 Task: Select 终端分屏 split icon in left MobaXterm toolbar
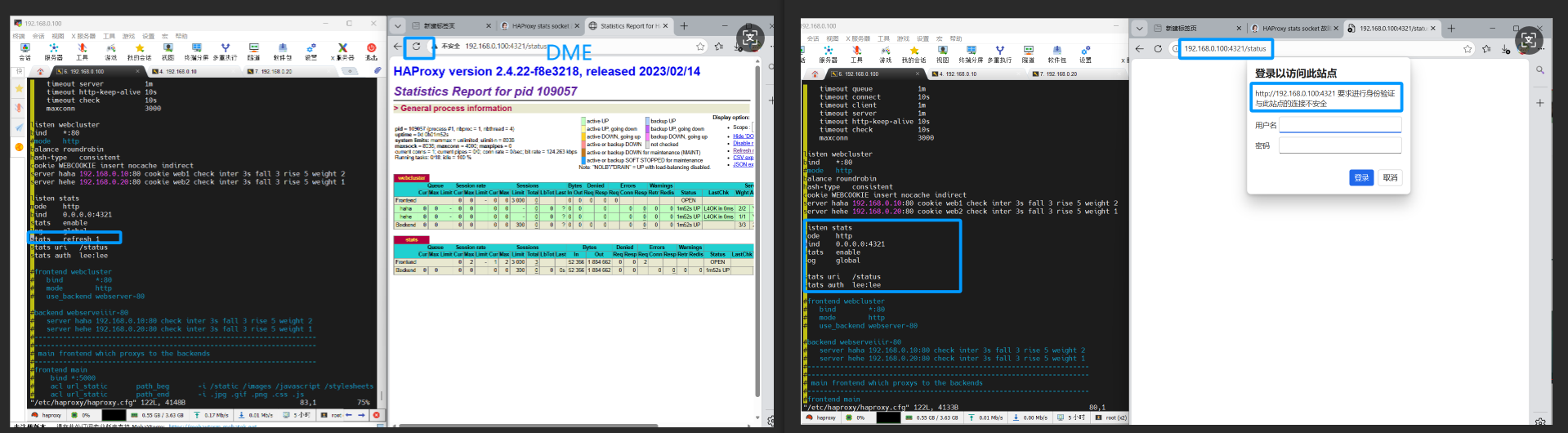pos(196,52)
